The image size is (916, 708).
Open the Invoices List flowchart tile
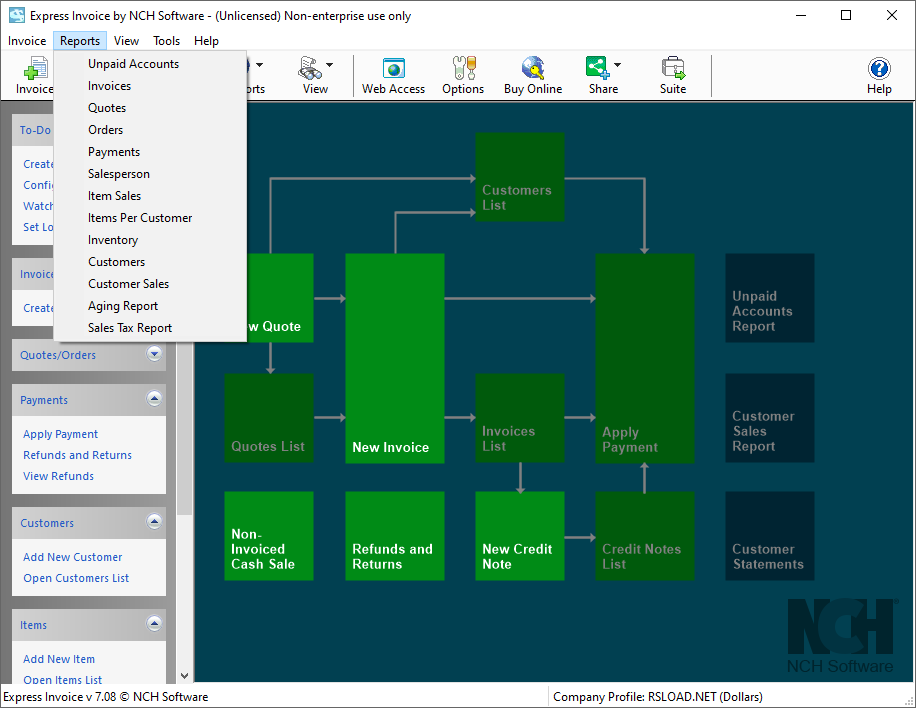pos(520,418)
